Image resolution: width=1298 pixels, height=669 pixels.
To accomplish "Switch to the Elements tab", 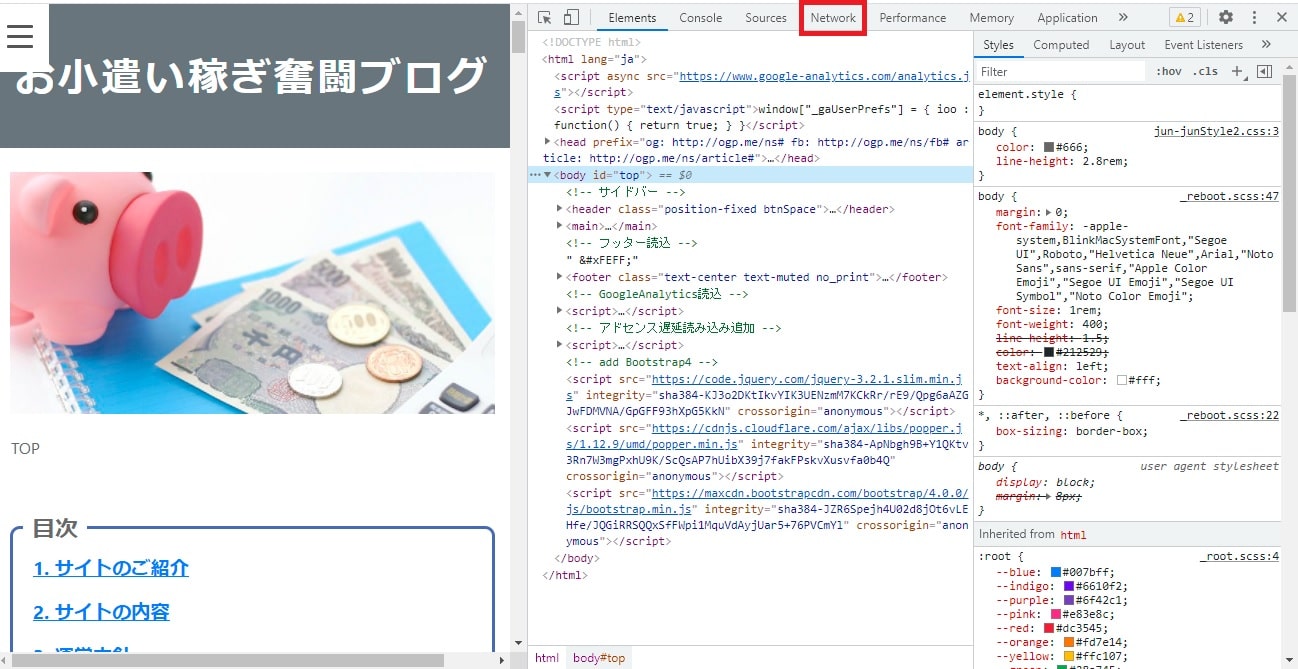I will click(x=632, y=18).
